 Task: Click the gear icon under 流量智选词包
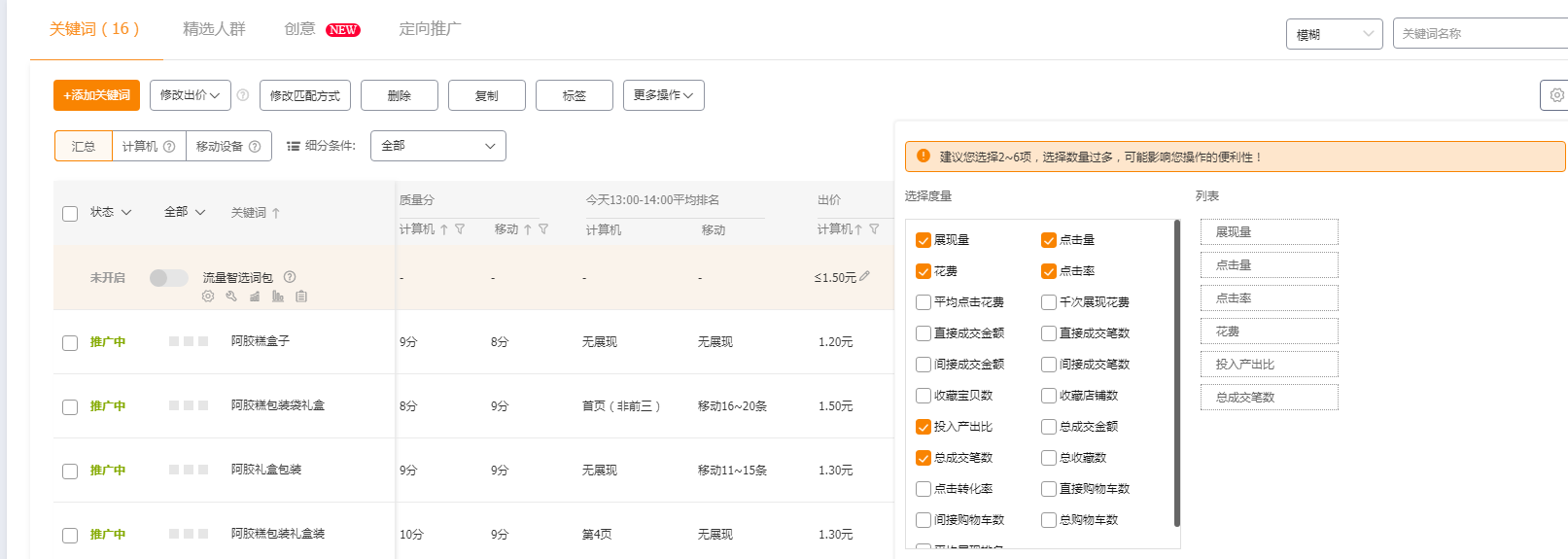pos(208,297)
